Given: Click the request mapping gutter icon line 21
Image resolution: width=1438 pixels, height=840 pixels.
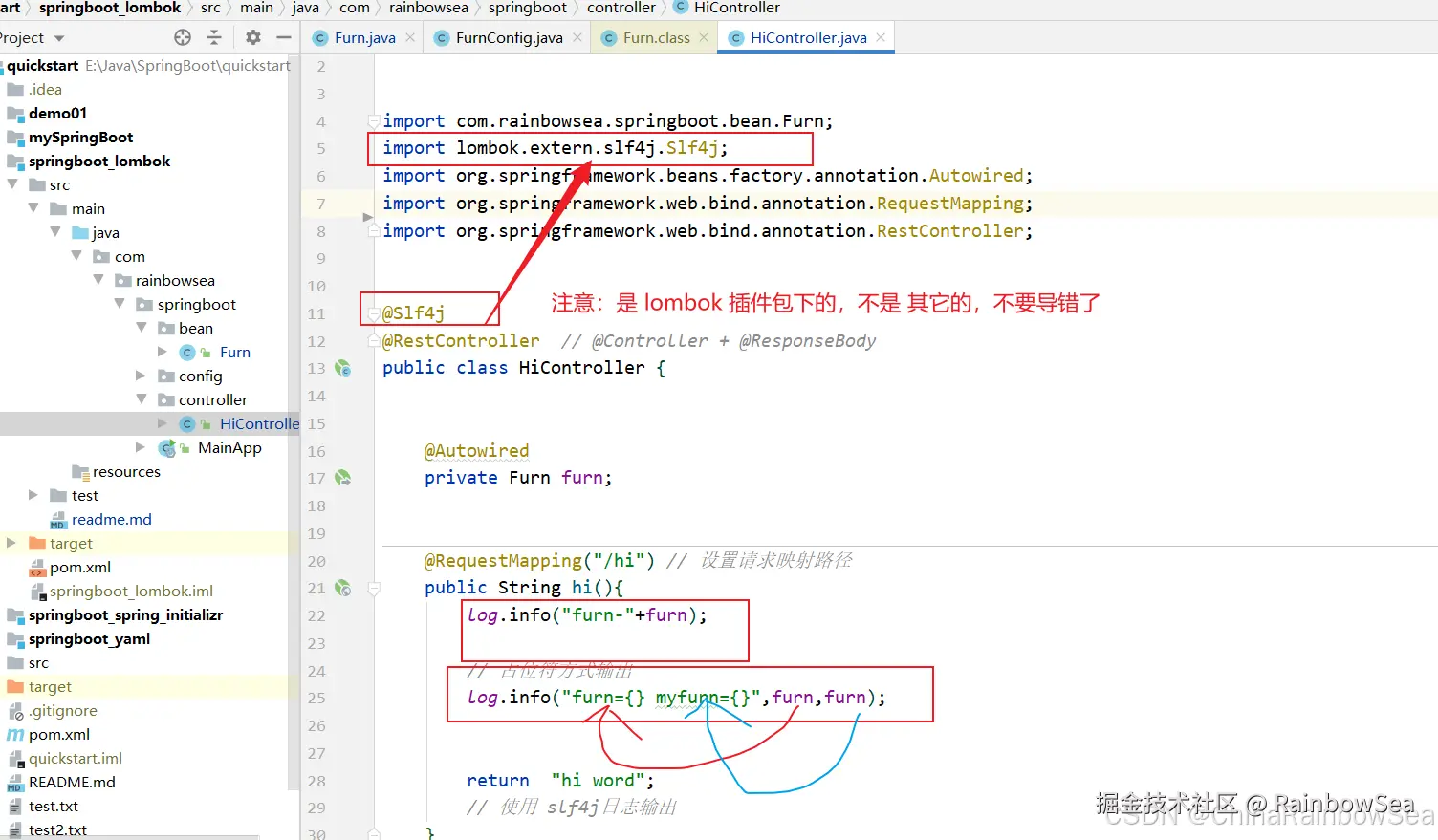Looking at the screenshot, I should [x=343, y=588].
